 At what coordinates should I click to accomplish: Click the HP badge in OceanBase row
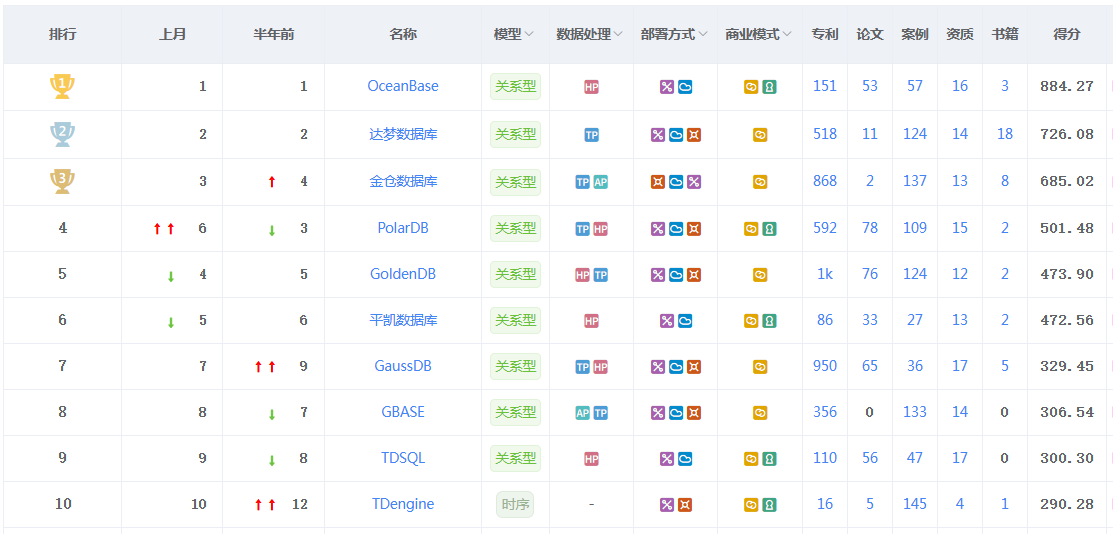[x=591, y=87]
